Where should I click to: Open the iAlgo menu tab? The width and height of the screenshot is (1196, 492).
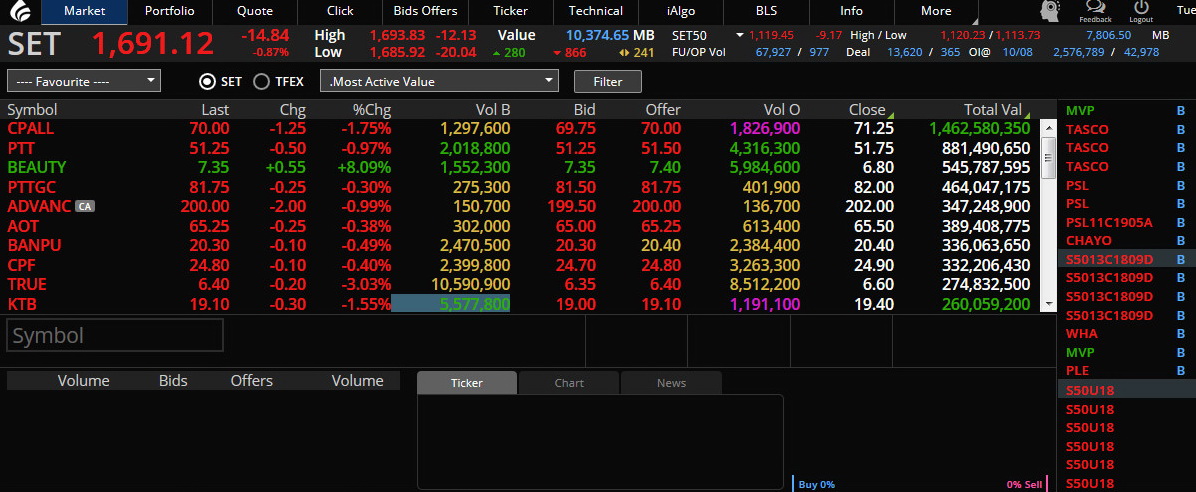tap(680, 11)
